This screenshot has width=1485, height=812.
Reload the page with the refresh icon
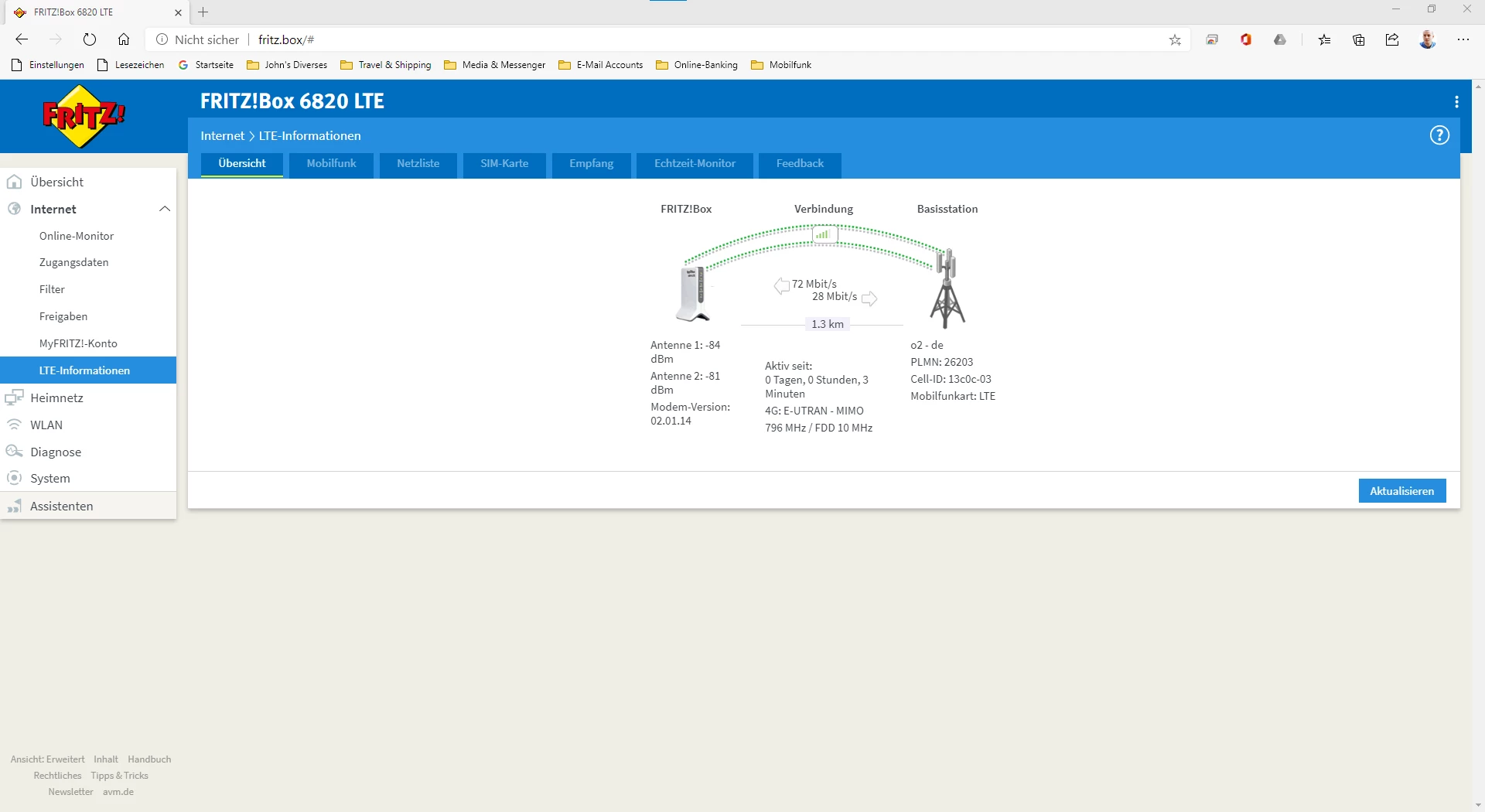pos(90,39)
